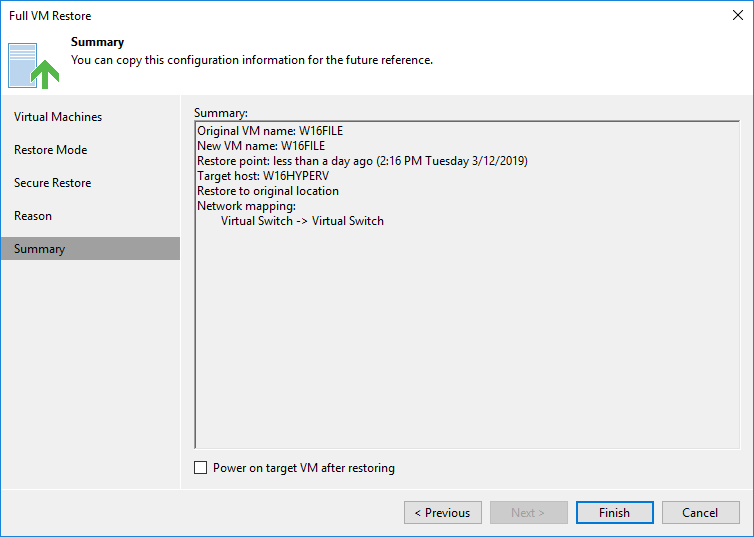The image size is (754, 537).
Task: Click the VM restore wizard icon
Action: point(33,66)
